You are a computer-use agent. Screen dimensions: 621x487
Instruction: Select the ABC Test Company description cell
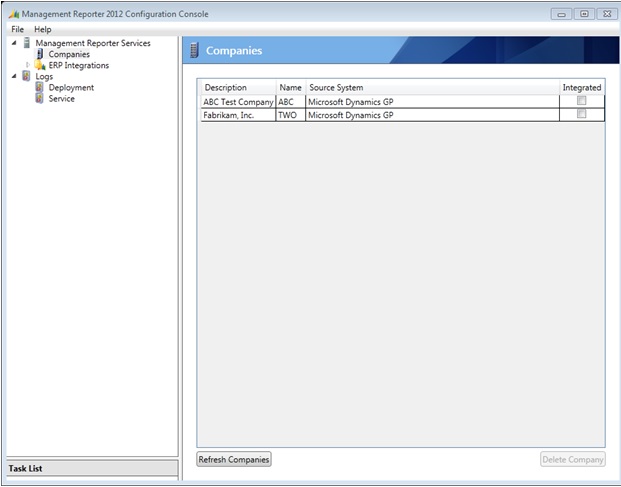point(238,102)
